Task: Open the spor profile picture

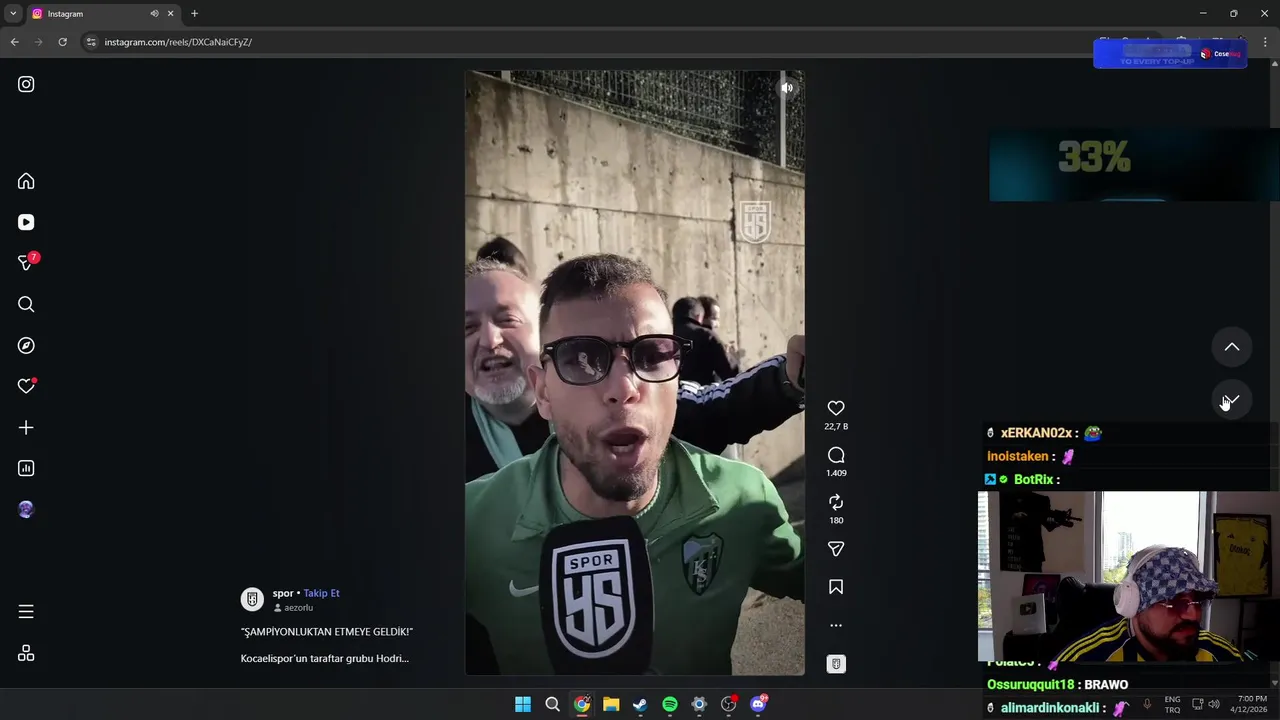Action: click(x=252, y=599)
